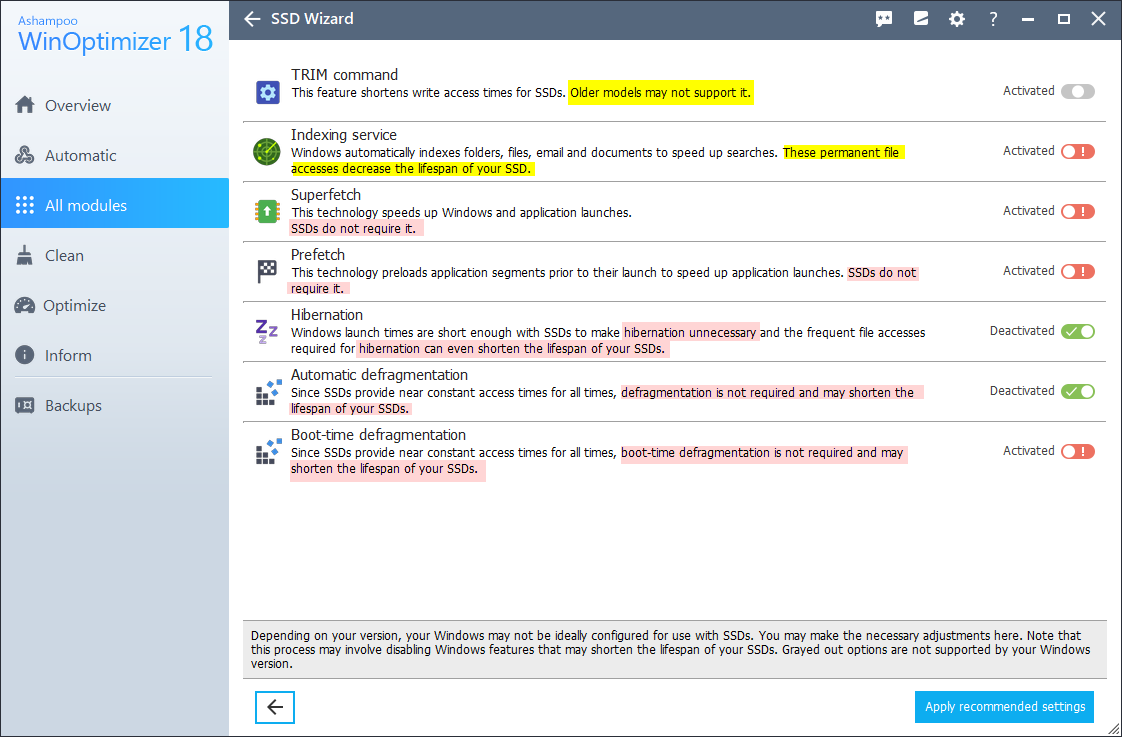The width and height of the screenshot is (1122, 737).
Task: Click the Optimize speedometer icon
Action: (24, 306)
